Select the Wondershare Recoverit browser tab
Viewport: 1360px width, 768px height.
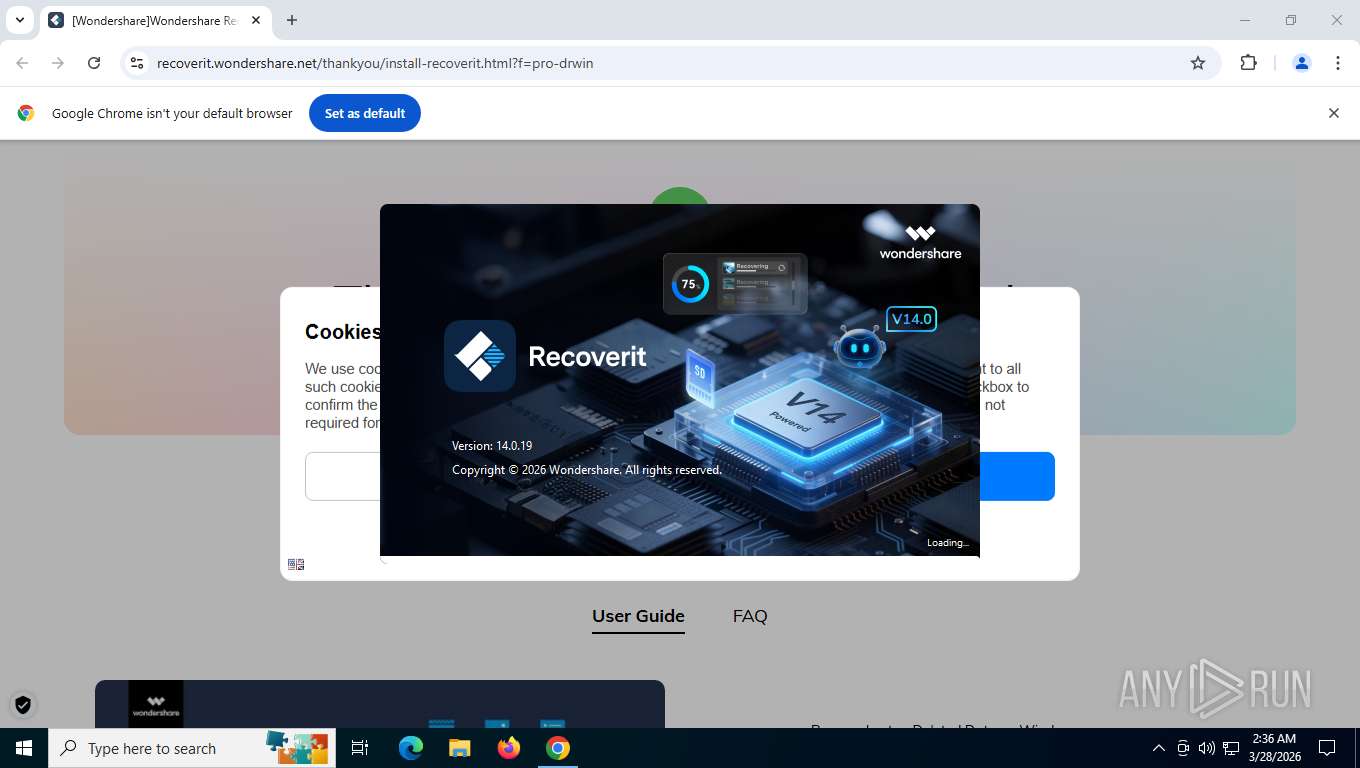pyautogui.click(x=153, y=20)
